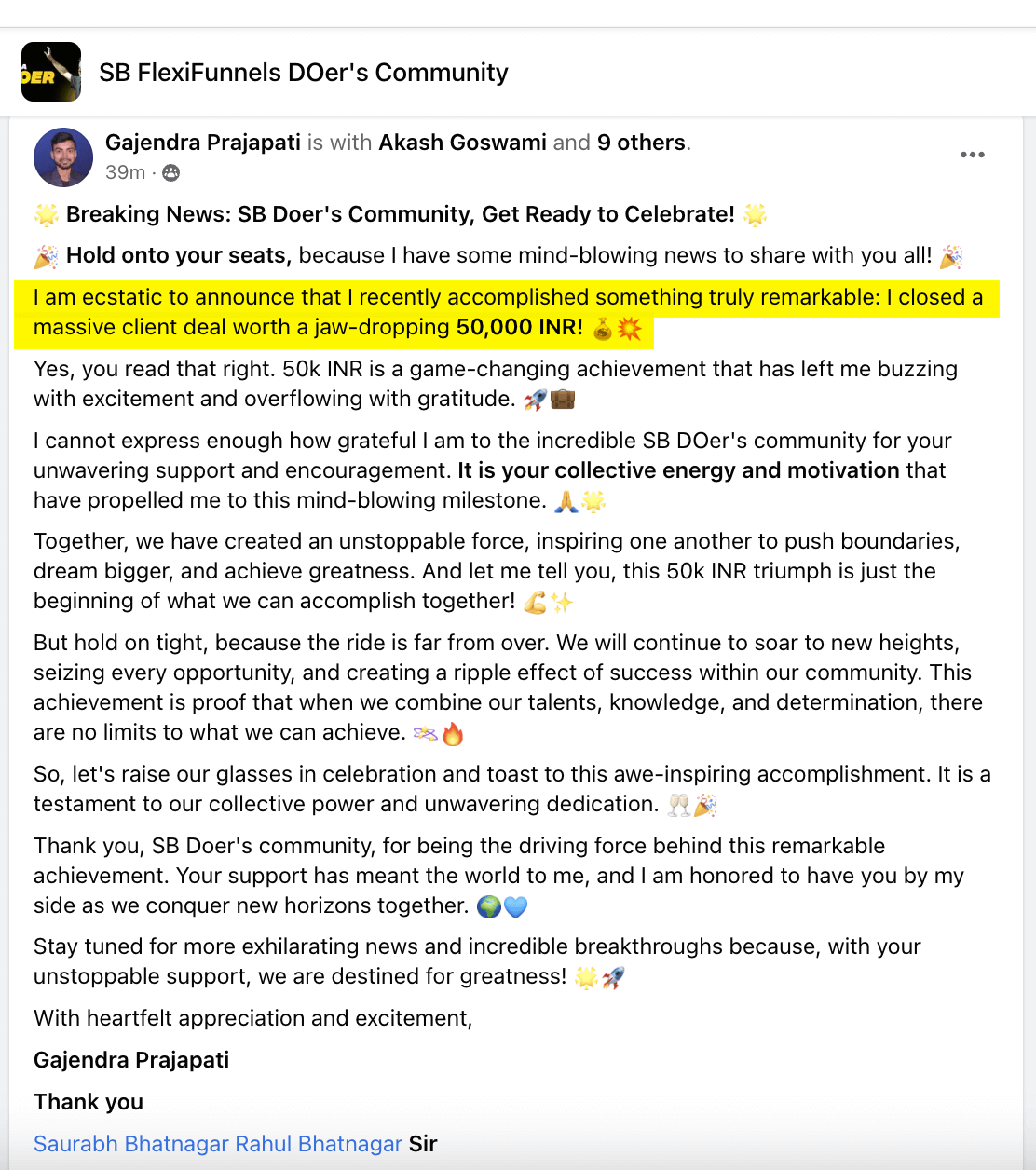Image resolution: width=1036 pixels, height=1170 pixels.
Task: Click the flexed biceps emoji after "together!"
Action: 535,603
